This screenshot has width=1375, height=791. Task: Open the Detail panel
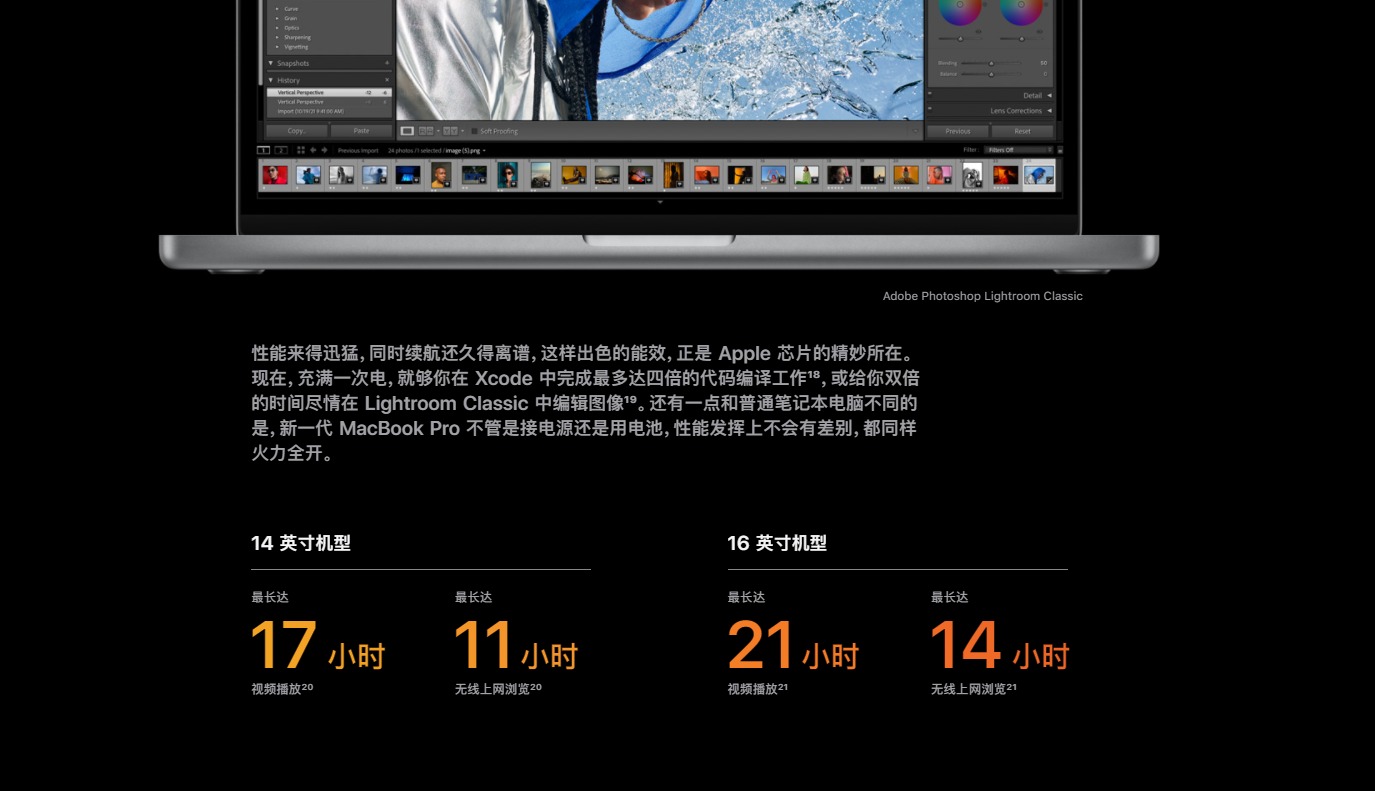(1033, 95)
